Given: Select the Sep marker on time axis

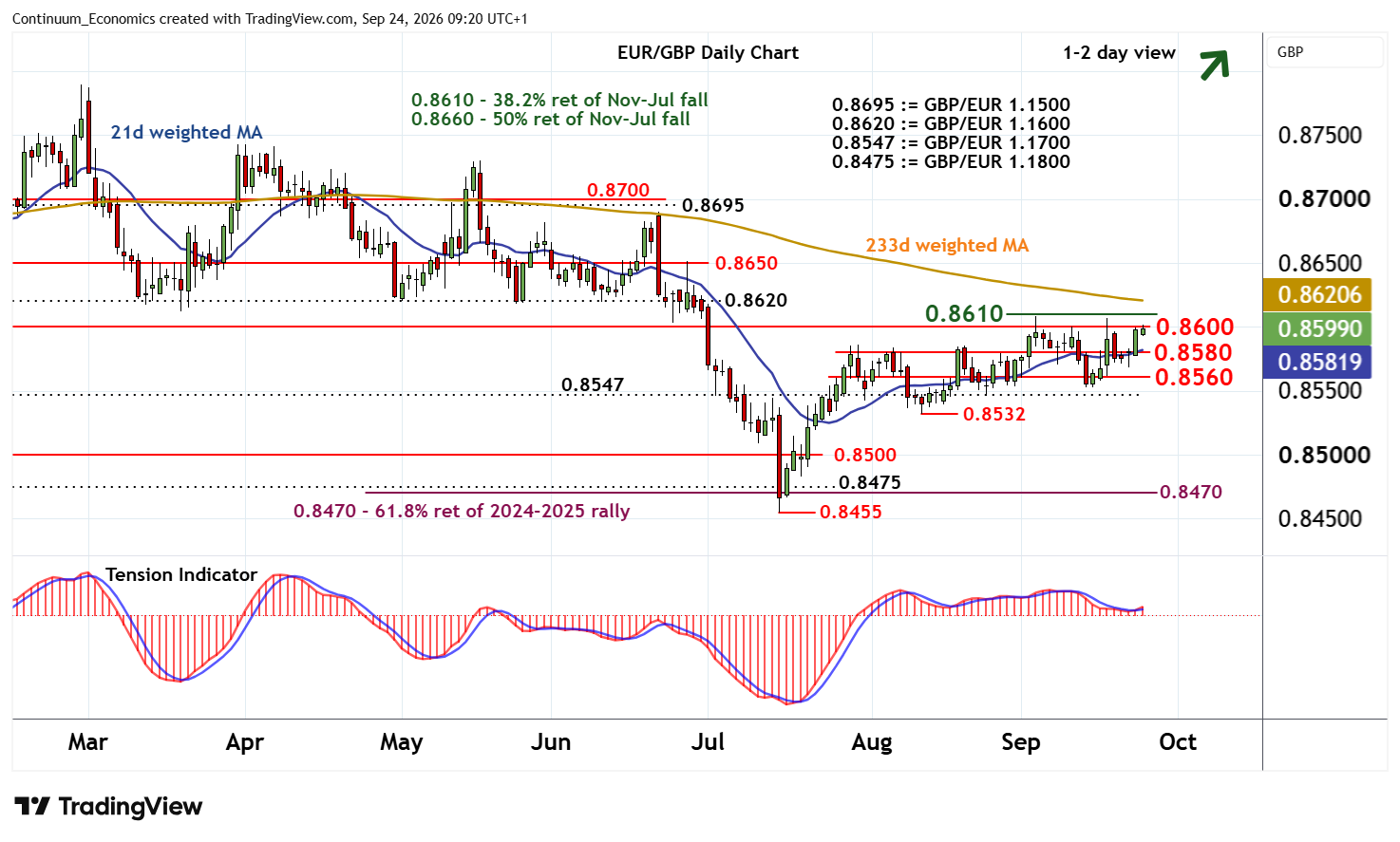Looking at the screenshot, I should pos(1020,742).
